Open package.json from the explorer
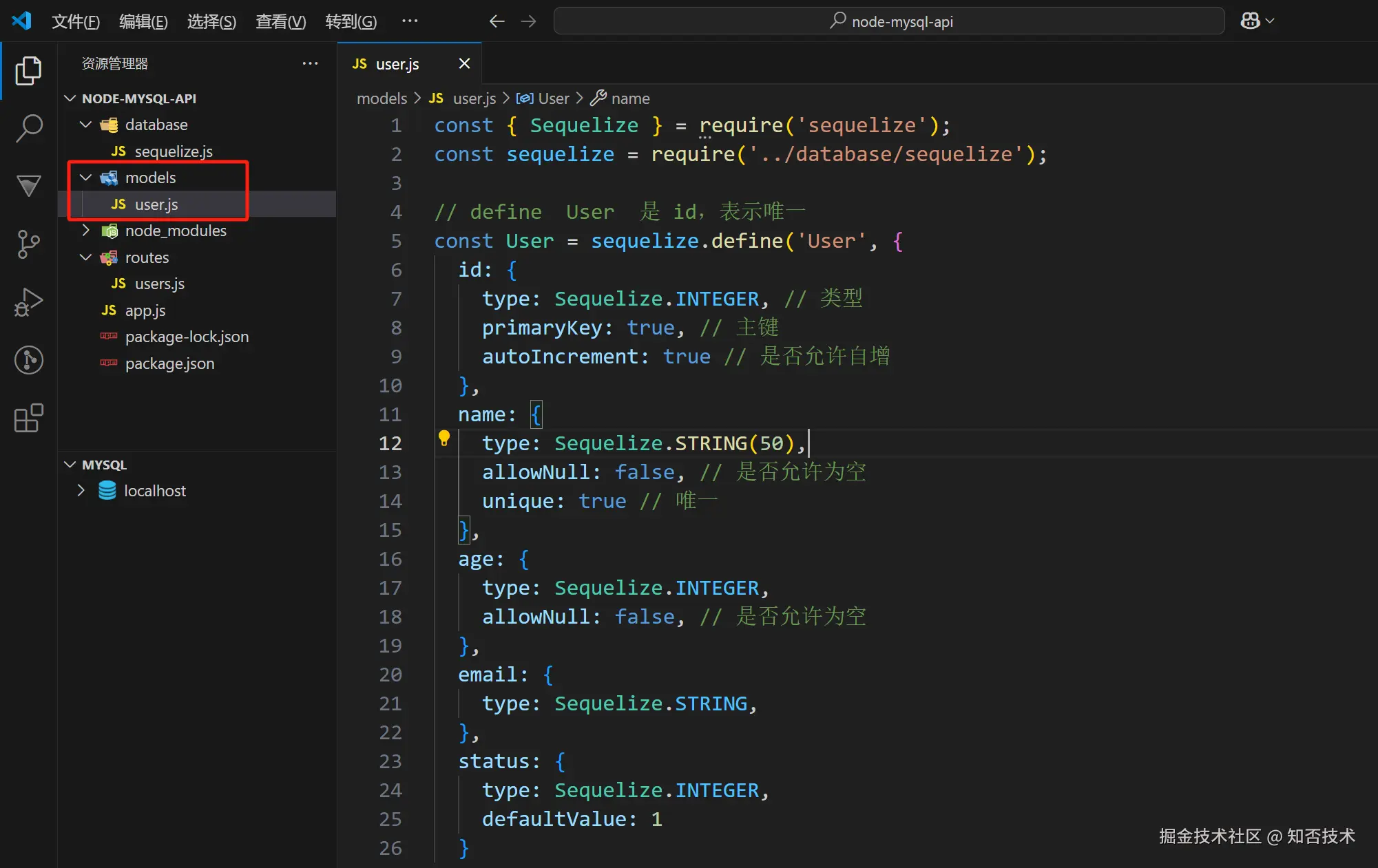This screenshot has height=868, width=1378. pyautogui.click(x=169, y=363)
